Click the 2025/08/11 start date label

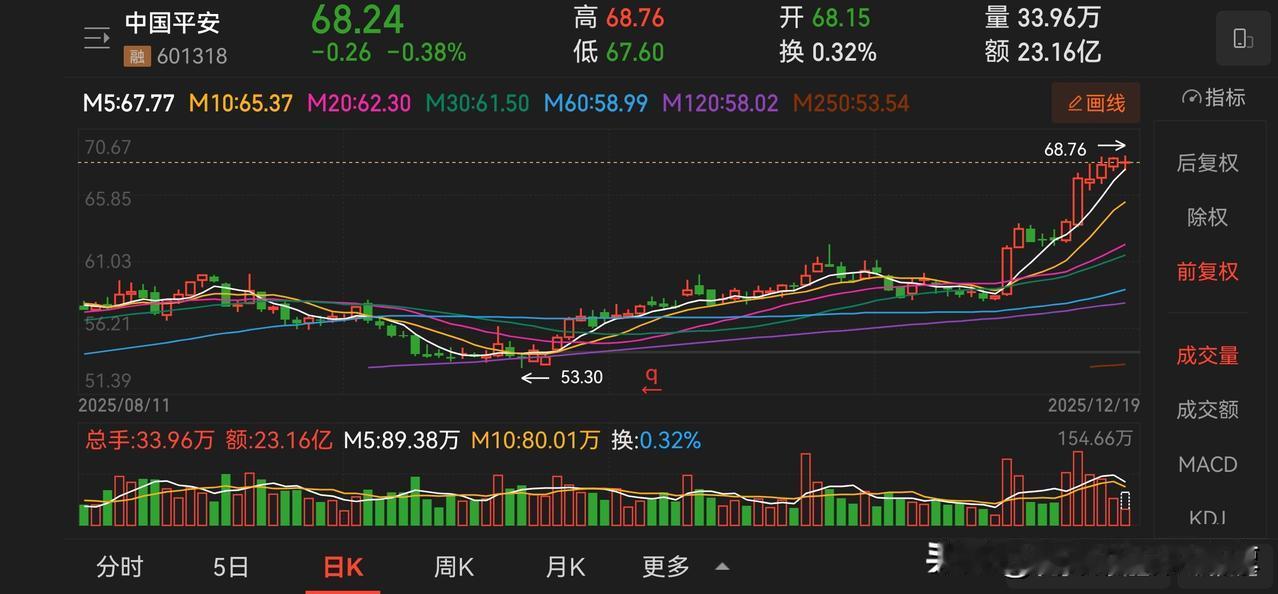point(125,406)
